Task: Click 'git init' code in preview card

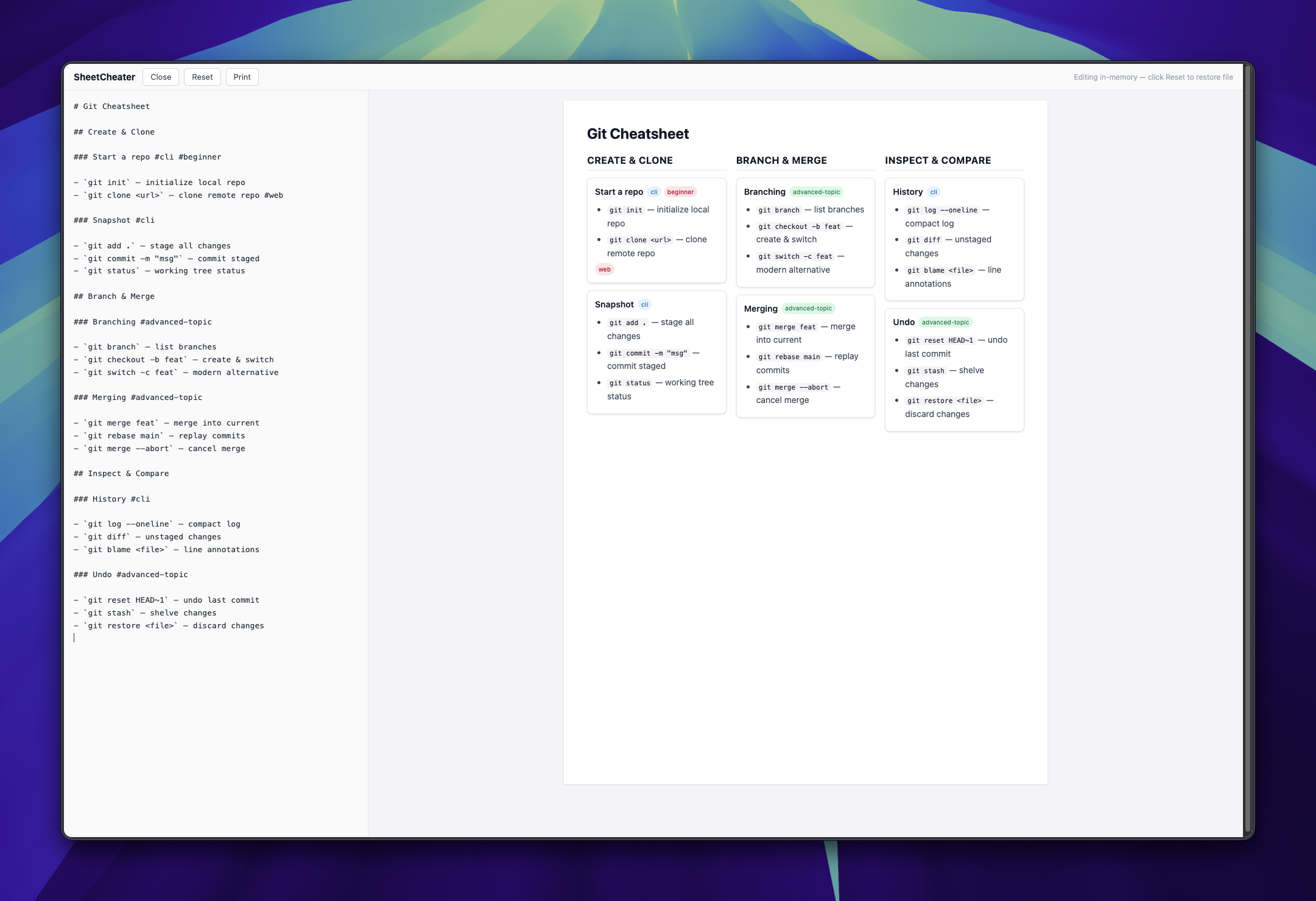Action: point(625,210)
